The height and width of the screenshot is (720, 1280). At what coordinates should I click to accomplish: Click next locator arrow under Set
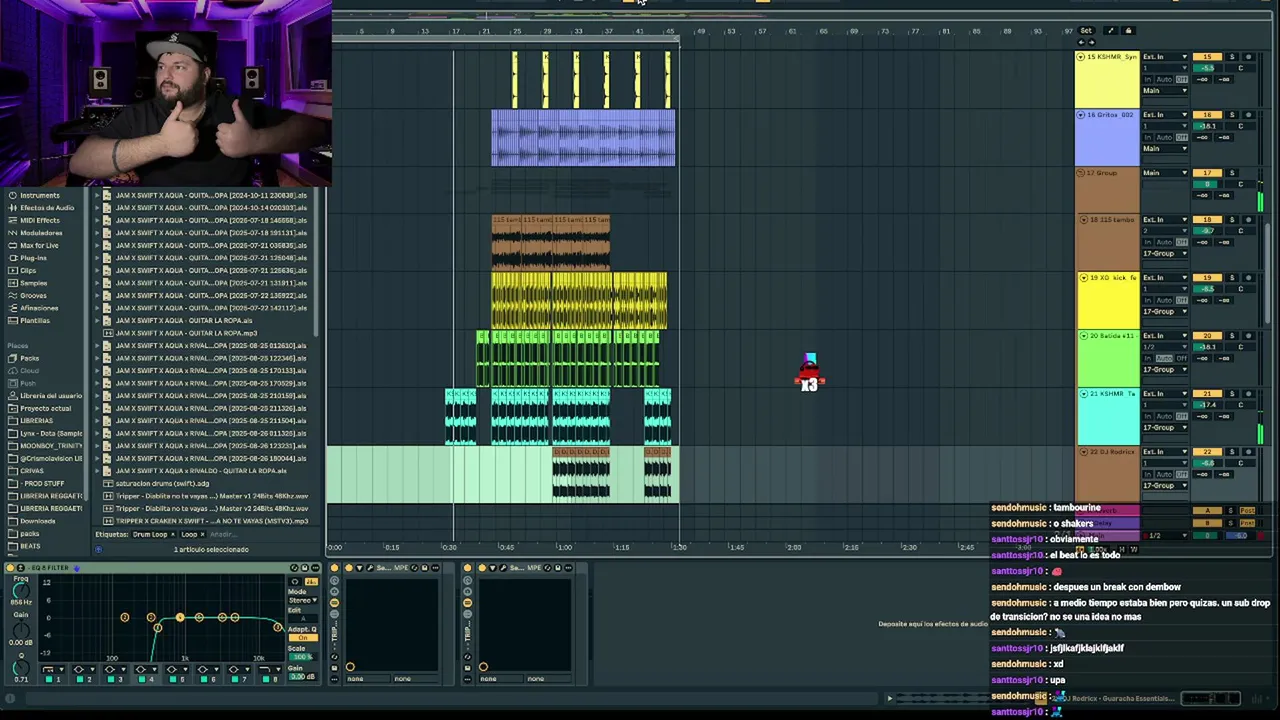[1092, 42]
